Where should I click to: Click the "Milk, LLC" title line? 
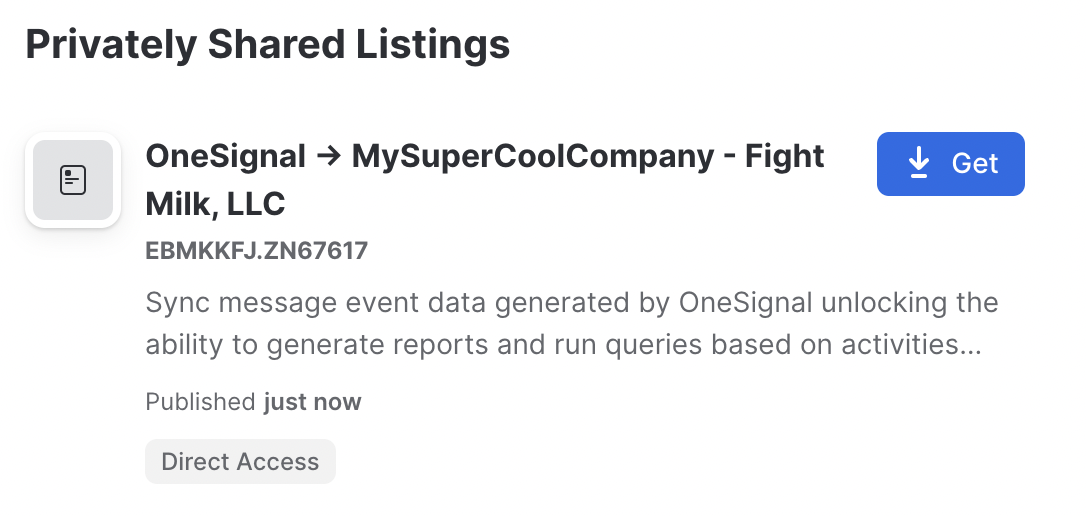click(x=215, y=204)
